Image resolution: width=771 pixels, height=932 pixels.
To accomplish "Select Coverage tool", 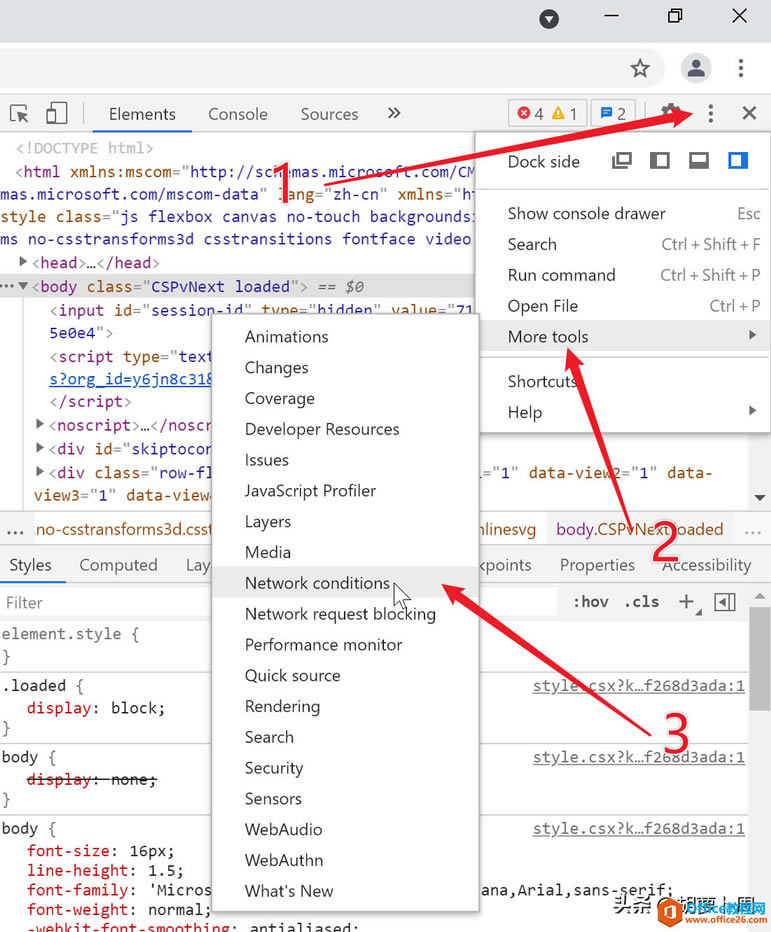I will click(345, 398).
